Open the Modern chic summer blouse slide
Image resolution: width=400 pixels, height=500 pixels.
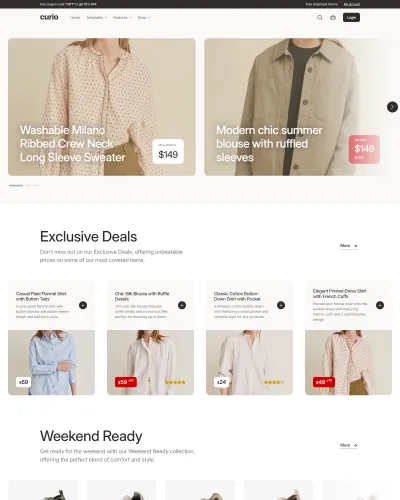click(293, 107)
